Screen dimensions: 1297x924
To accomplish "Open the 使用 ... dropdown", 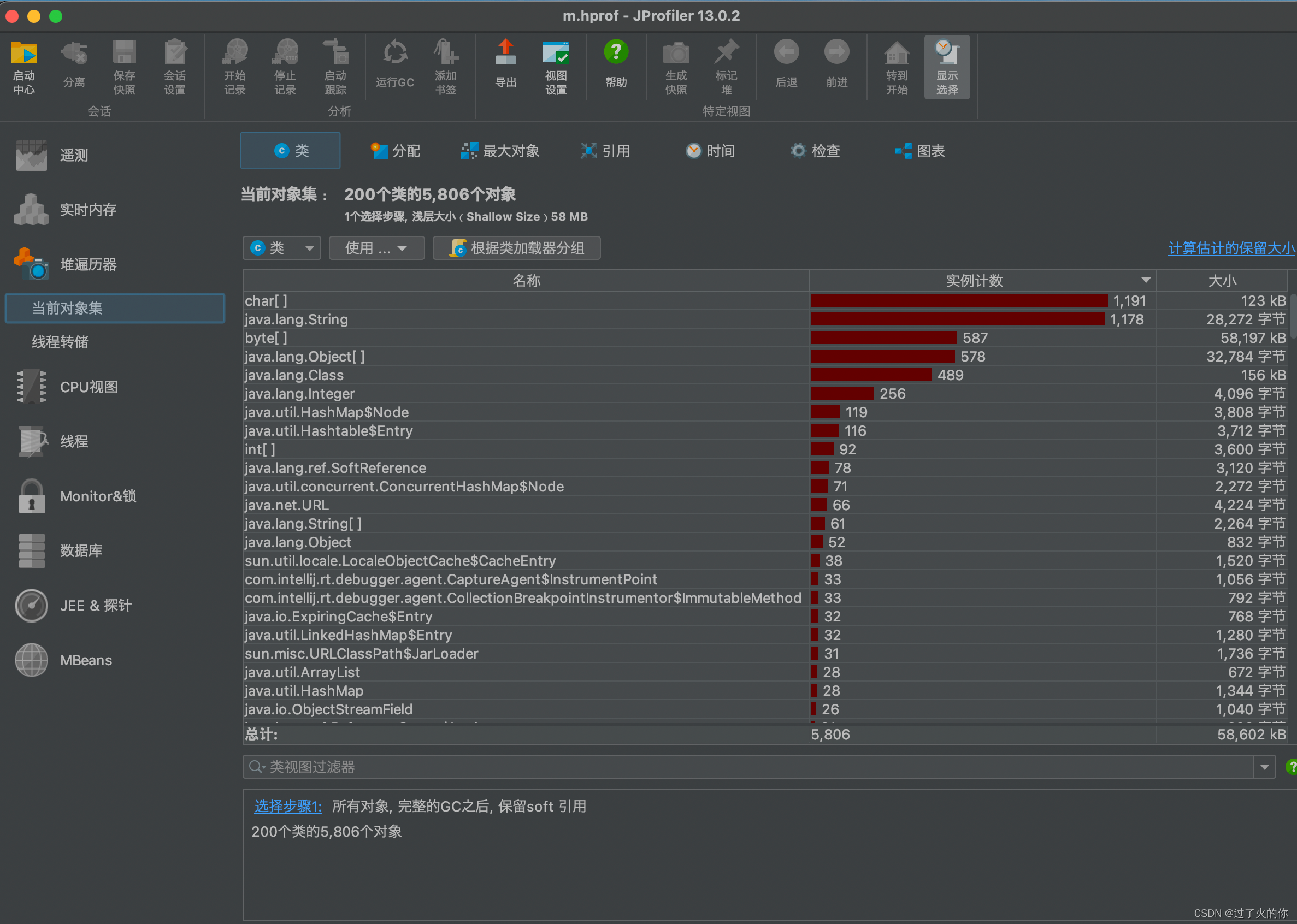I will pyautogui.click(x=377, y=248).
